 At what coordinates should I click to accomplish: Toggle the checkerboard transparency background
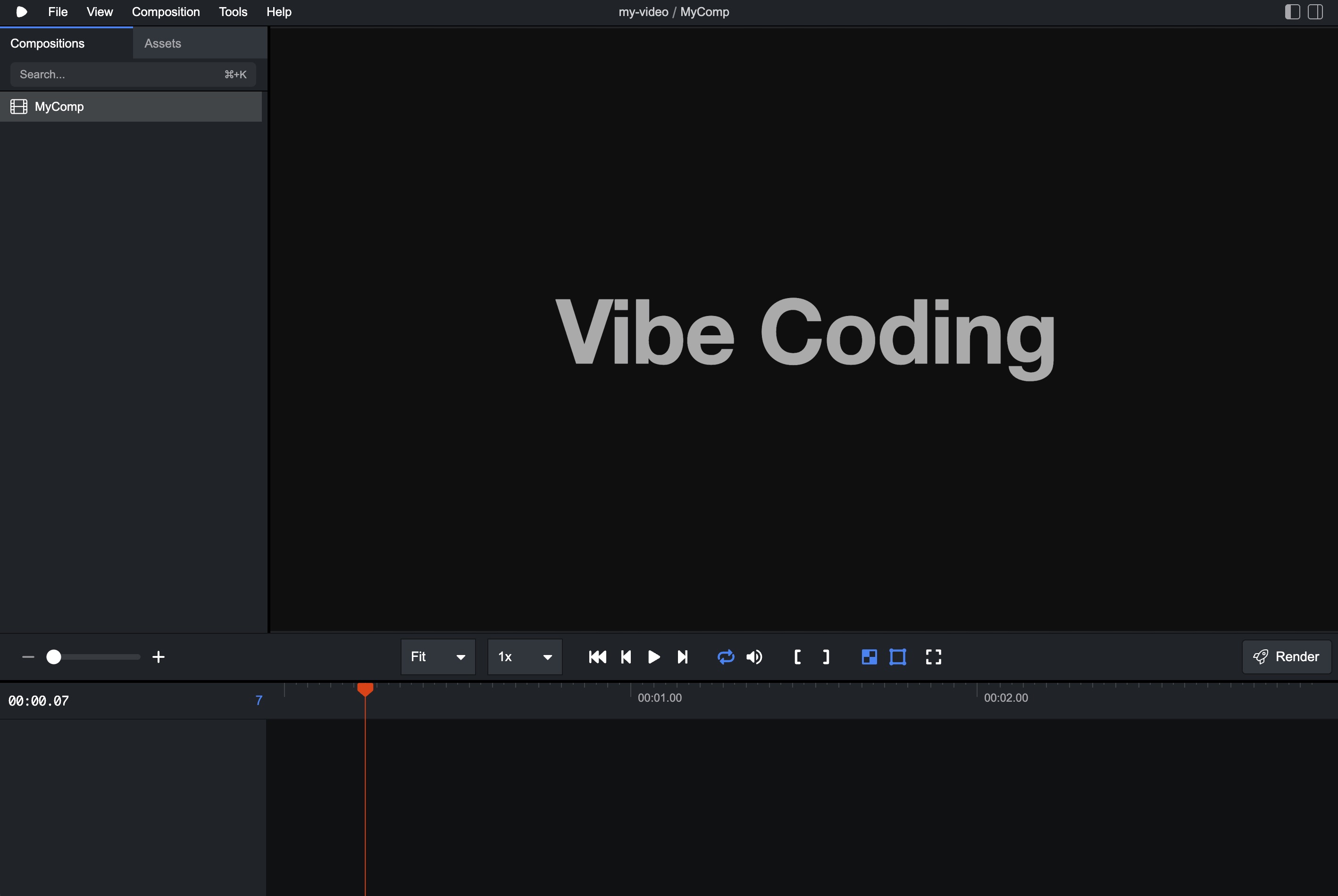(870, 657)
